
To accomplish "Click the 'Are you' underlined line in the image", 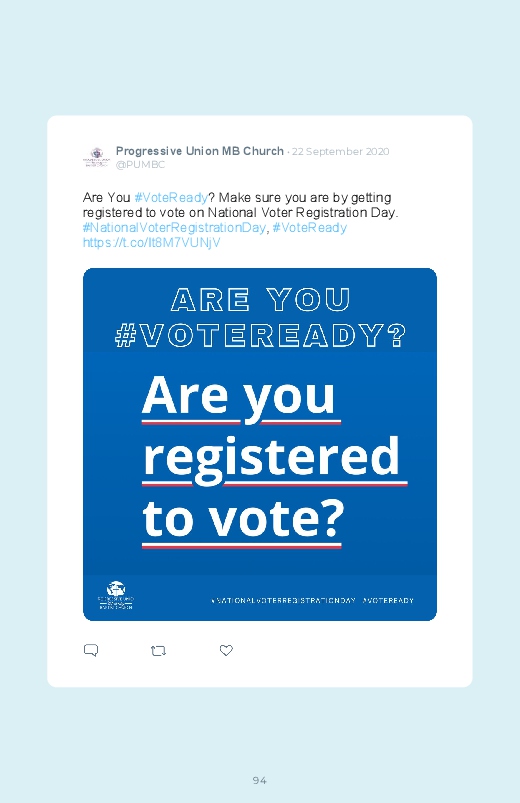I will (241, 399).
